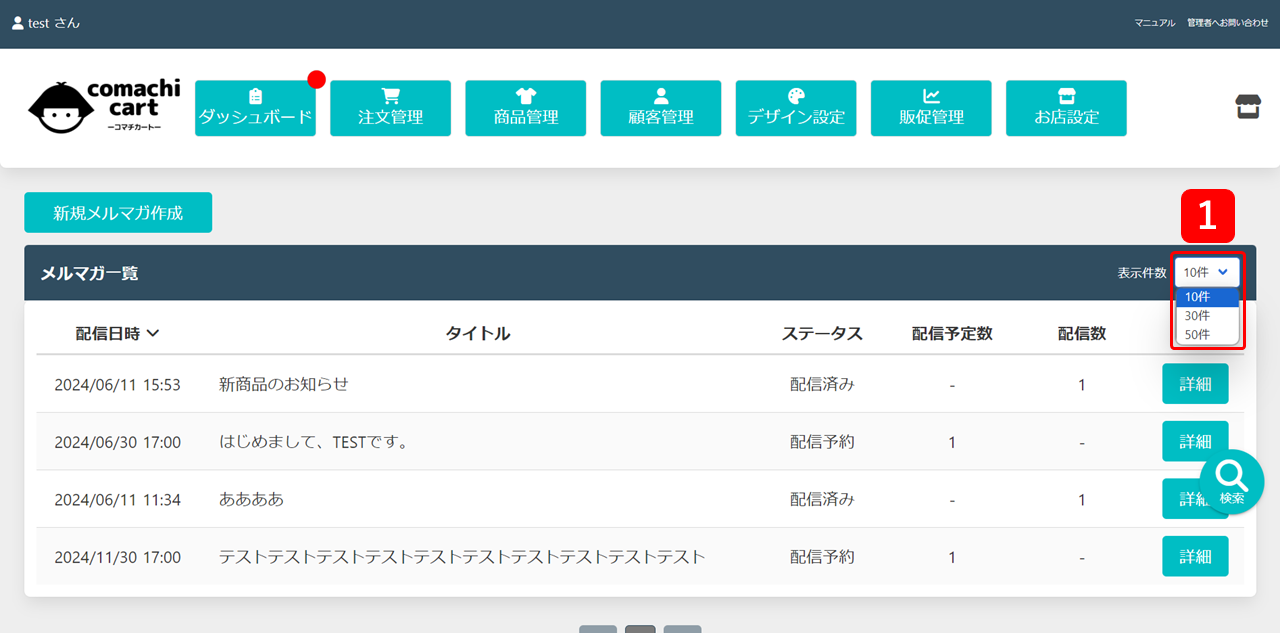Click date 2024/11/30 17:00
Viewport: 1280px width, 633px height.
pyautogui.click(x=117, y=557)
